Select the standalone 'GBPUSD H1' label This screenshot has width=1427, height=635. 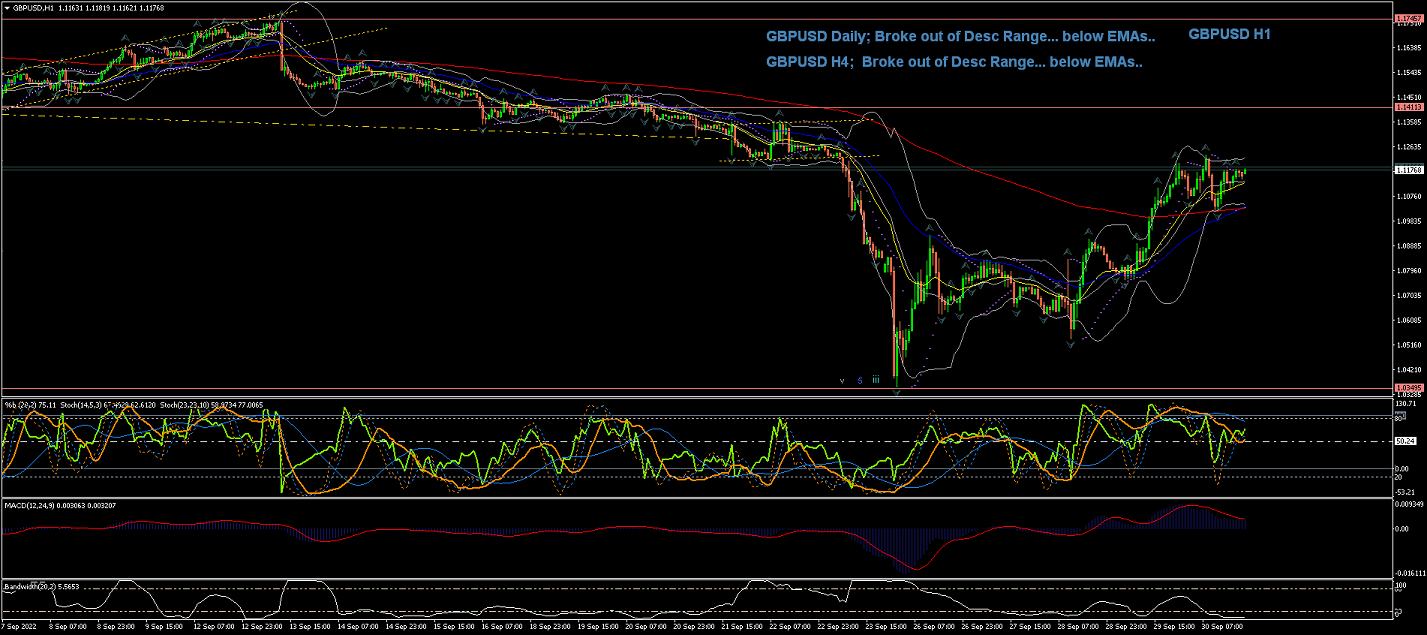point(1229,33)
